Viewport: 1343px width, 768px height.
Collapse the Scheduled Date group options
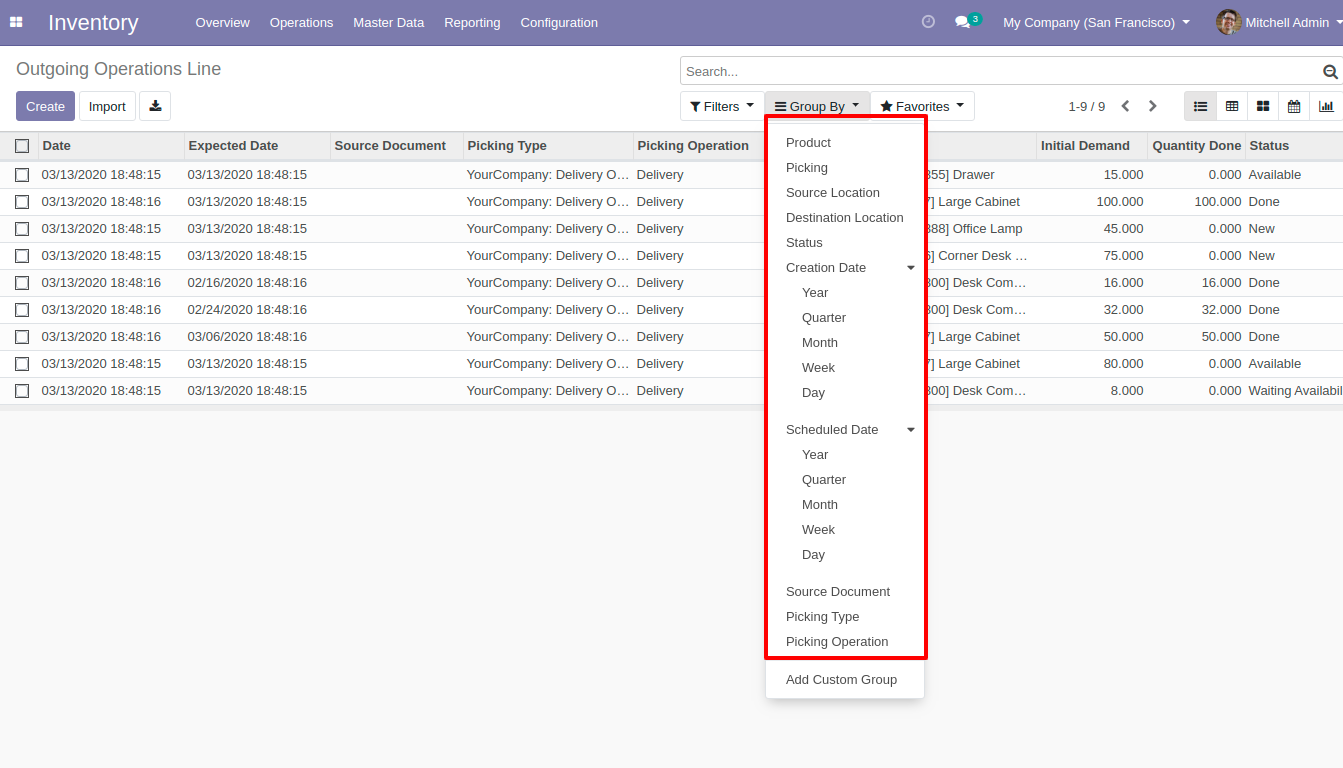845,430
